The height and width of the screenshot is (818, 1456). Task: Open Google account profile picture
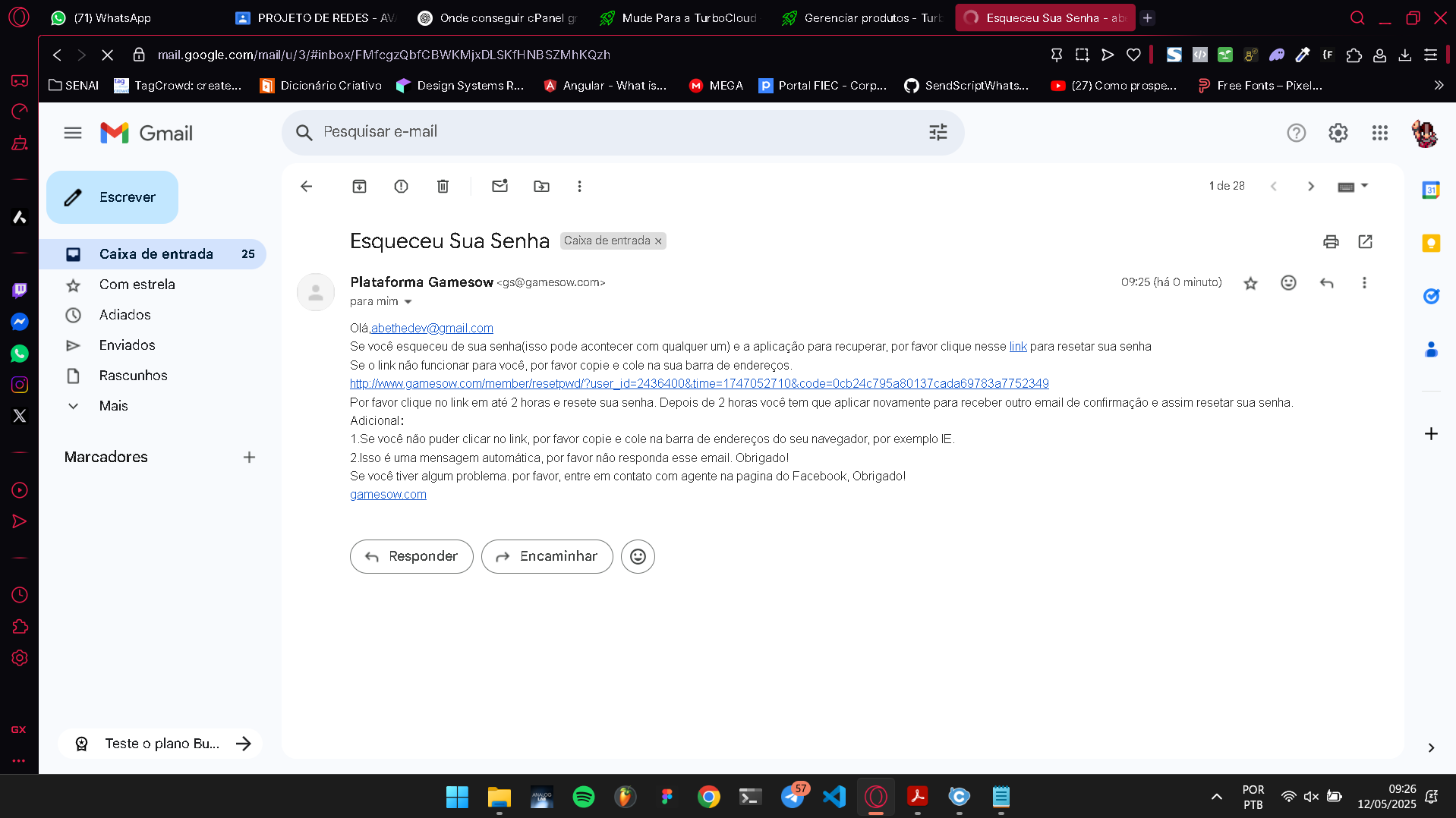click(1425, 134)
